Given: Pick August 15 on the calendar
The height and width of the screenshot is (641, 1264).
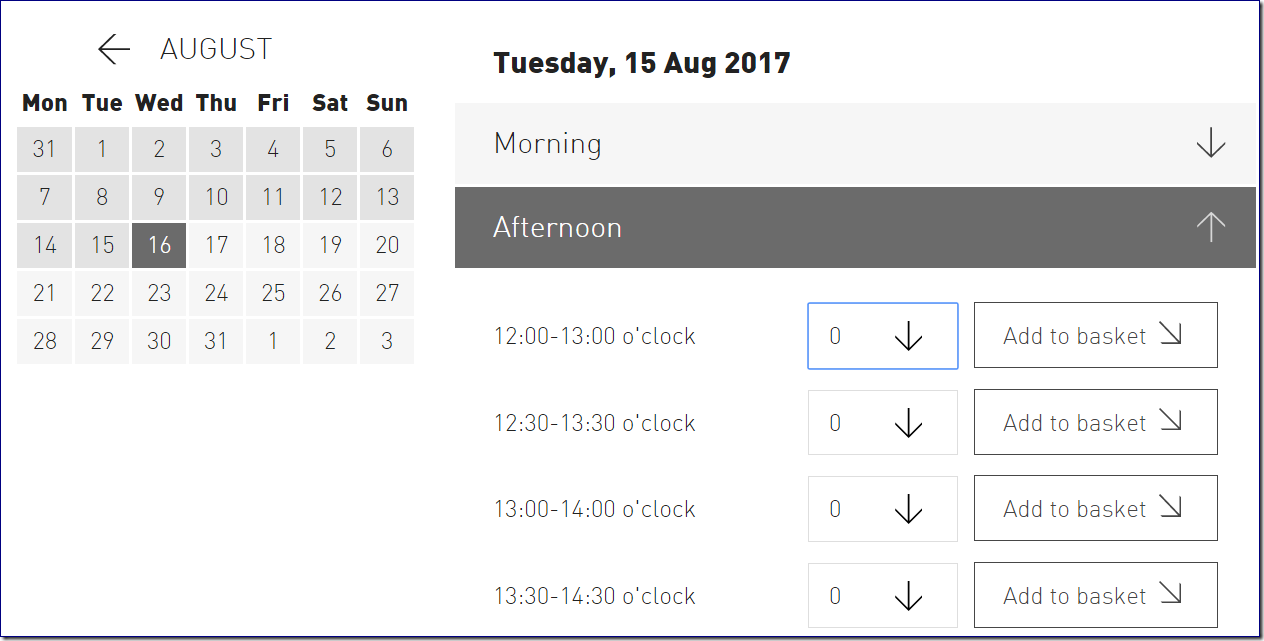Looking at the screenshot, I should (102, 245).
